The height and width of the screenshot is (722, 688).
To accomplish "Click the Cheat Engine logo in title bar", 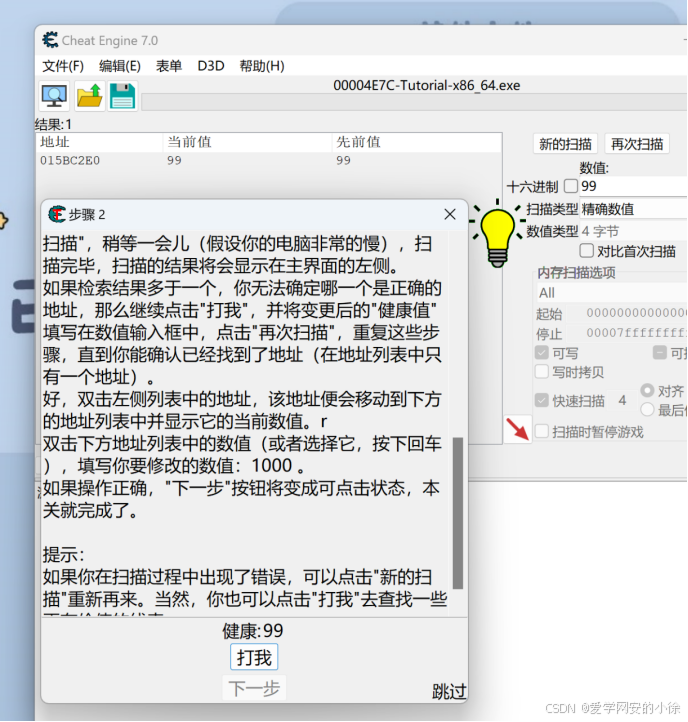I will pyautogui.click(x=50, y=40).
